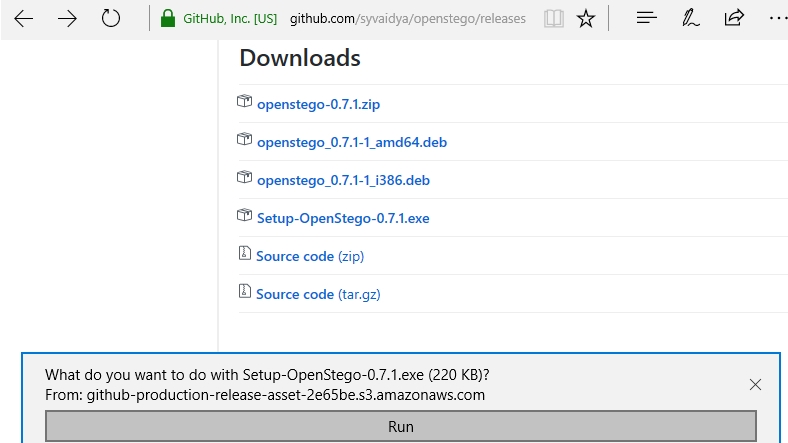The image size is (788, 443).
Task: Open the More actions ellipsis menu
Action: click(x=778, y=19)
